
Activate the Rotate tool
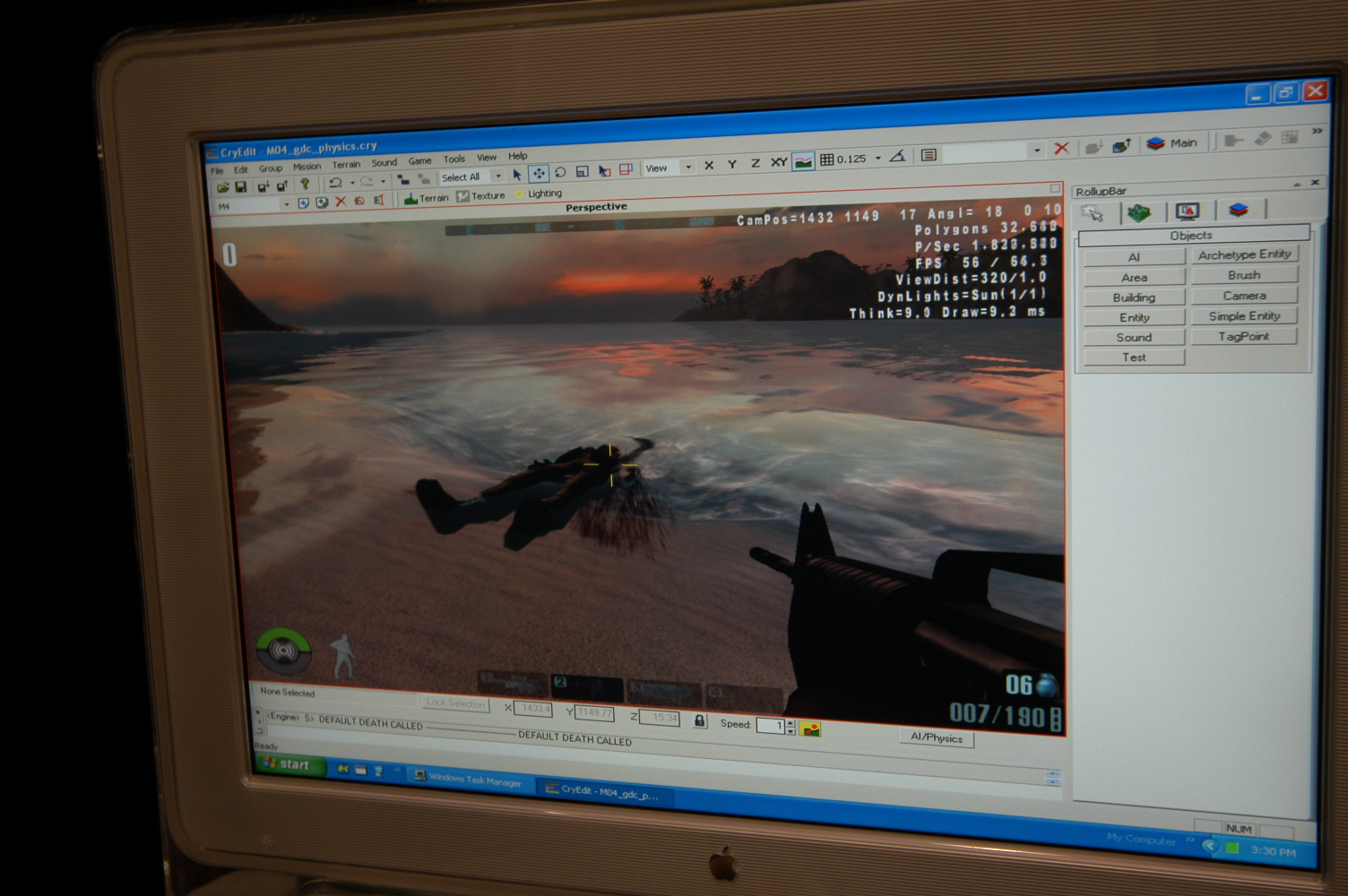560,172
